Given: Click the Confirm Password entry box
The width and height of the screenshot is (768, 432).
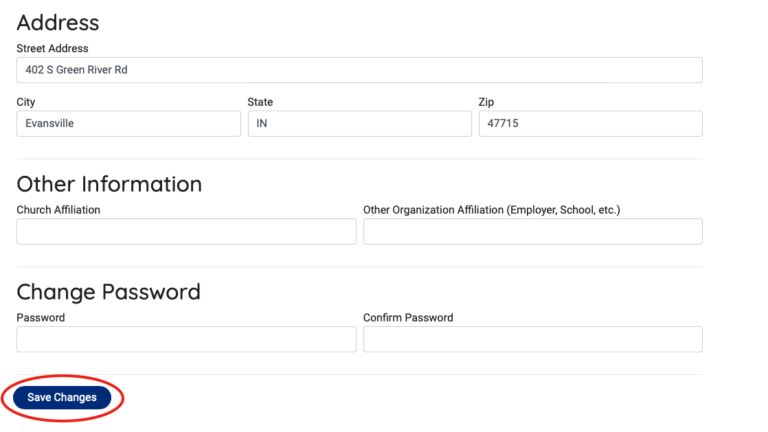Looking at the screenshot, I should pyautogui.click(x=532, y=340).
